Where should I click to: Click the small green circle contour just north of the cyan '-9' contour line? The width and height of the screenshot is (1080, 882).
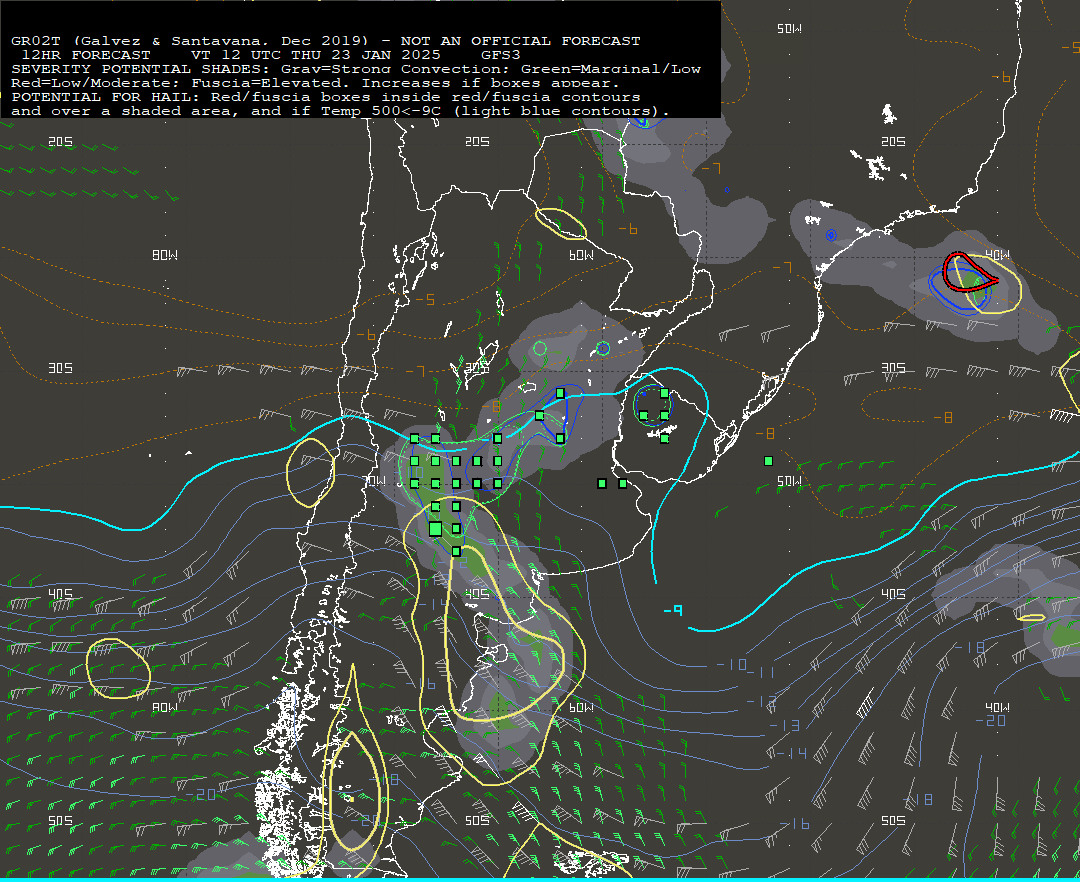pos(540,348)
